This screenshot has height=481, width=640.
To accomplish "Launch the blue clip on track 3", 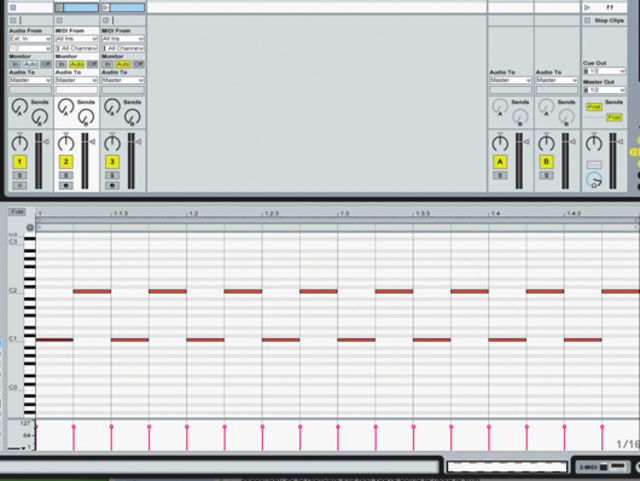I will pyautogui.click(x=106, y=7).
